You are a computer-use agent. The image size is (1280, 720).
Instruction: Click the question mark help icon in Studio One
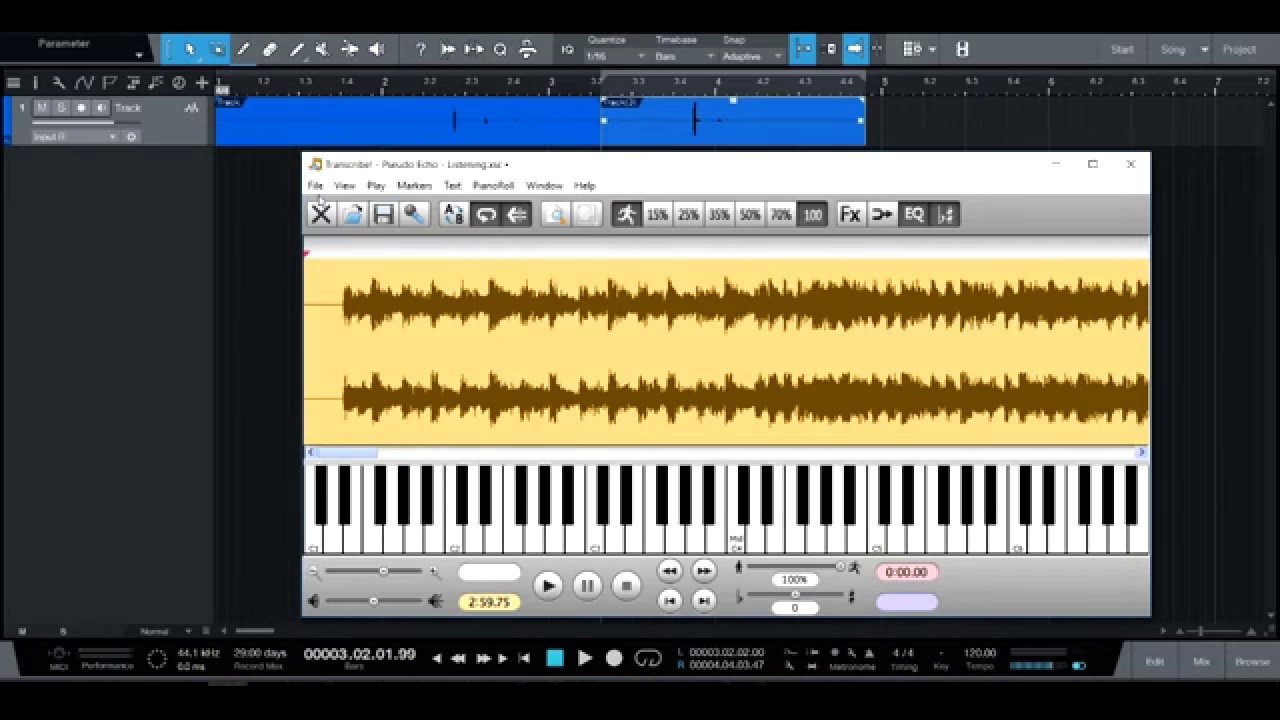[421, 49]
